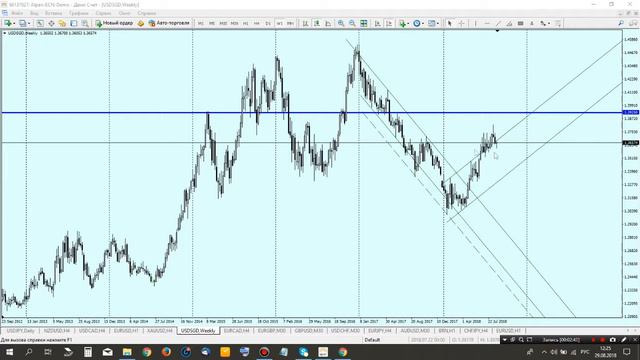The height and width of the screenshot is (360, 640).
Task: Switch chart to M5 timeframe
Action: pos(211,23)
